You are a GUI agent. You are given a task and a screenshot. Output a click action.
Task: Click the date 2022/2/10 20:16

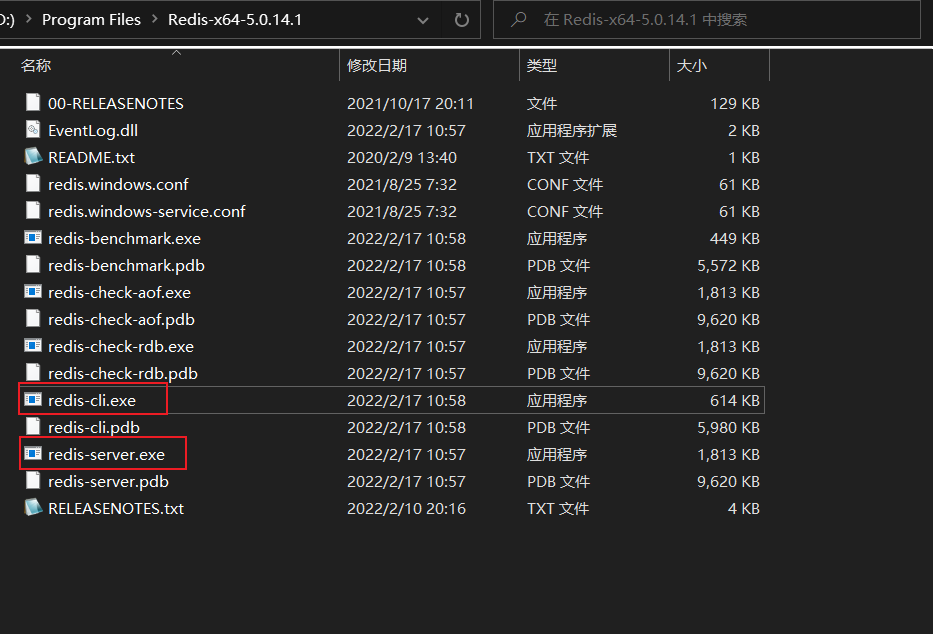click(406, 508)
